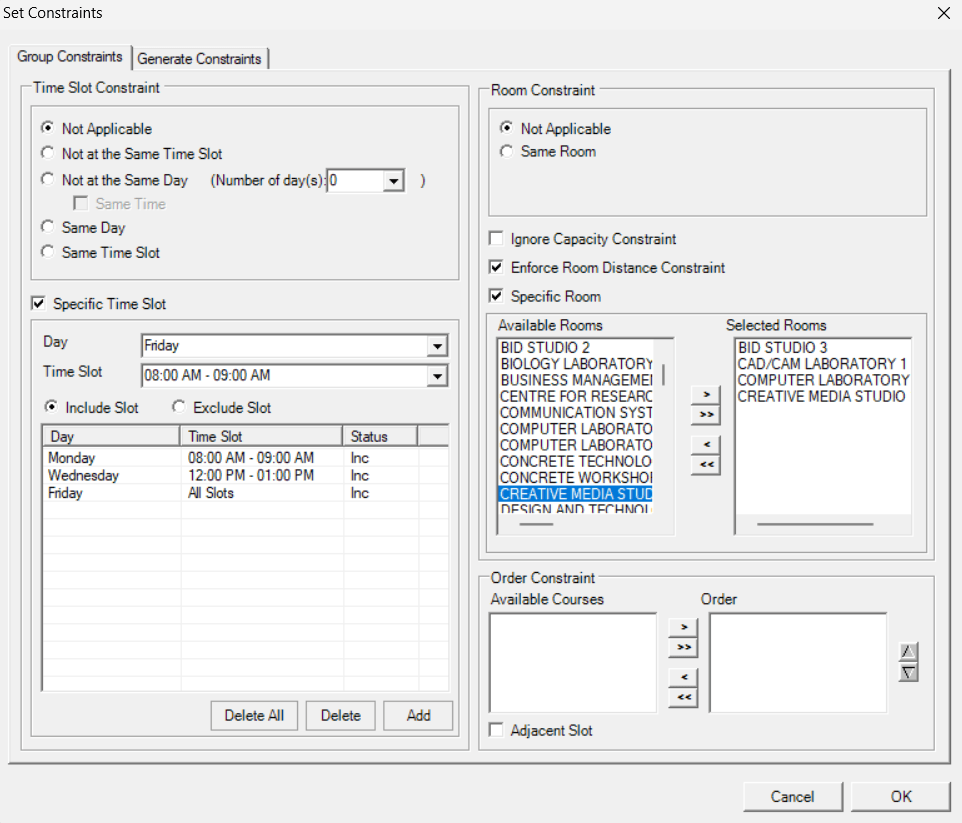
Task: Move course up in Order list
Action: click(x=908, y=651)
